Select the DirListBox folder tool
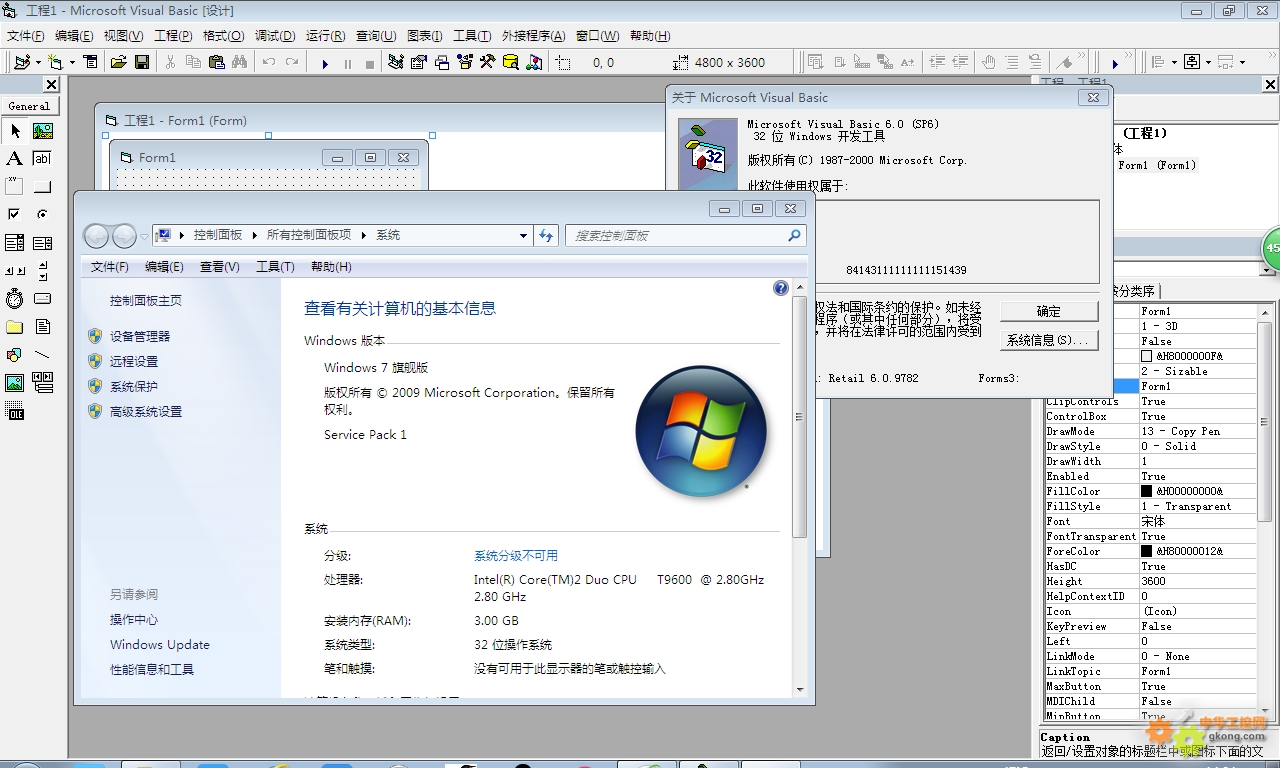 tap(15, 327)
